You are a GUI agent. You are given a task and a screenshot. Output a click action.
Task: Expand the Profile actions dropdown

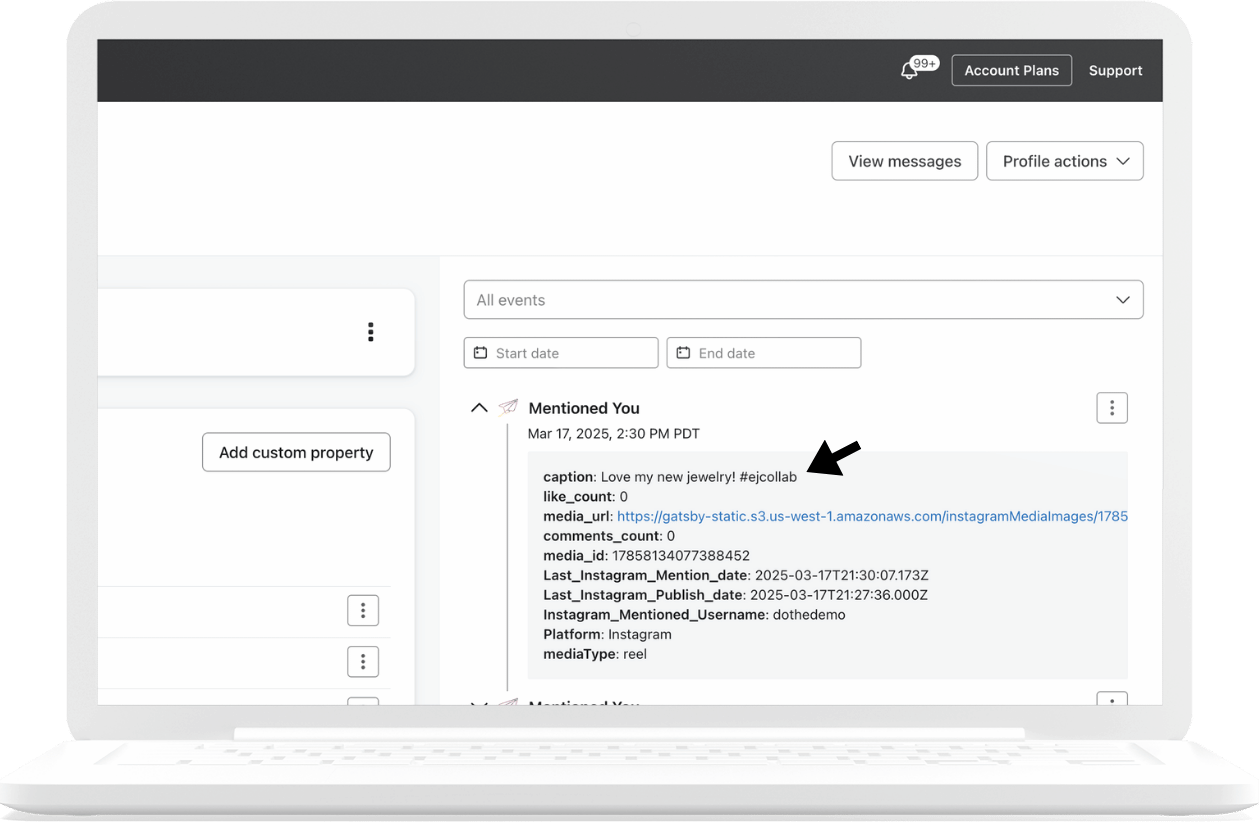click(x=1064, y=161)
